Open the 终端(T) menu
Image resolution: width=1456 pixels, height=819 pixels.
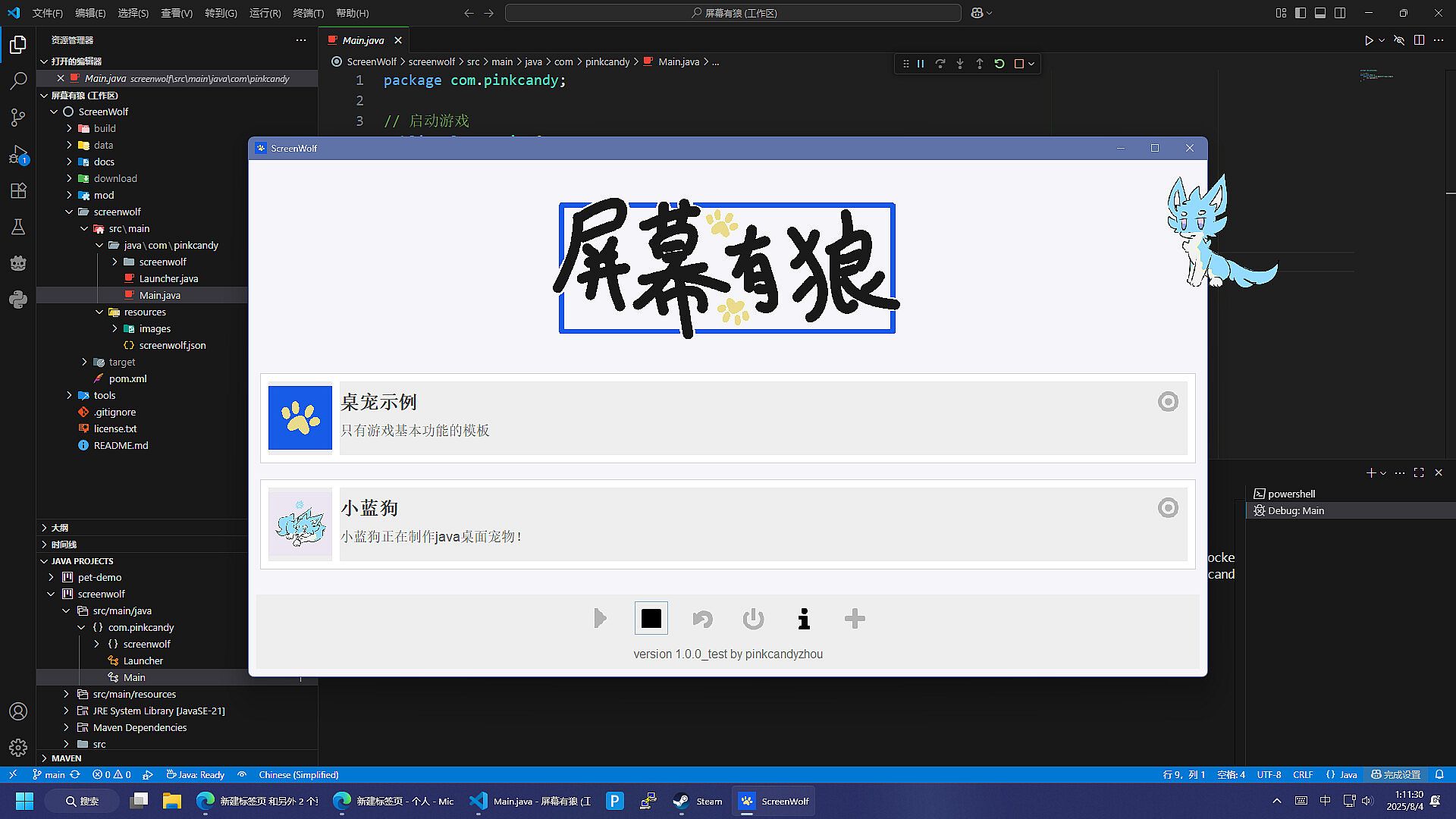point(308,13)
